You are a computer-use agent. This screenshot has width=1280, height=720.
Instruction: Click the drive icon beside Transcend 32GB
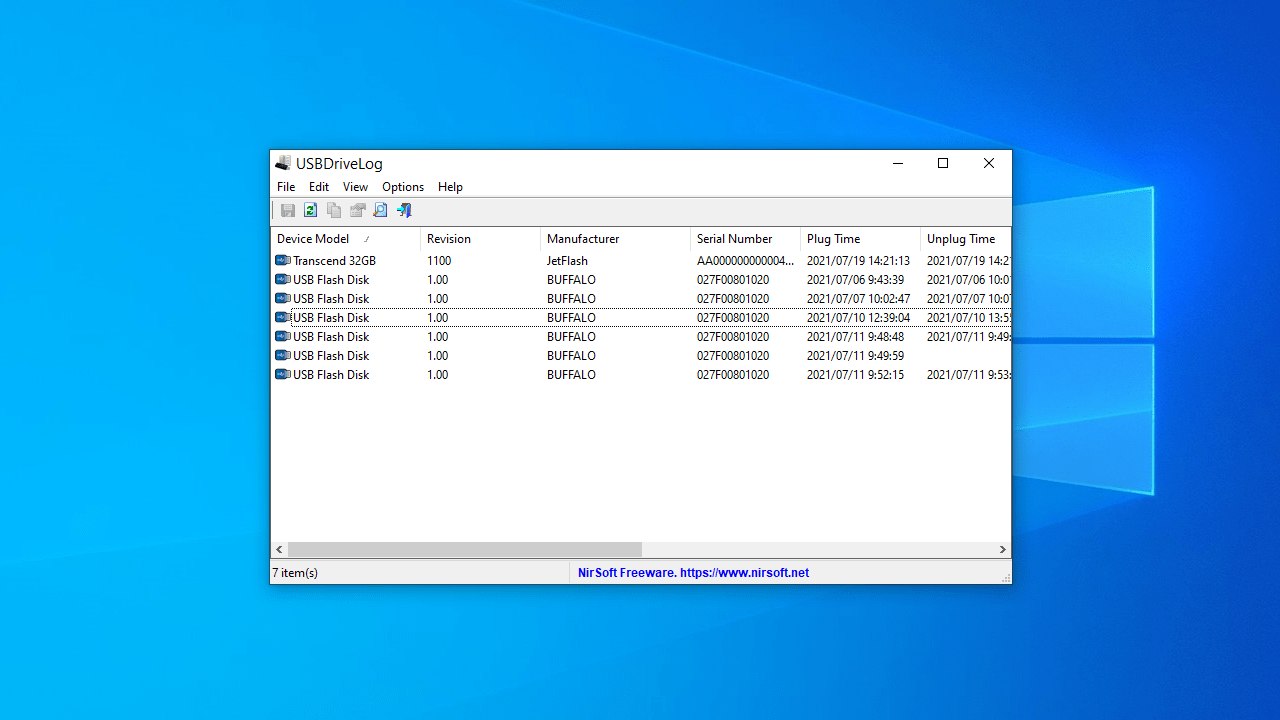click(x=283, y=260)
